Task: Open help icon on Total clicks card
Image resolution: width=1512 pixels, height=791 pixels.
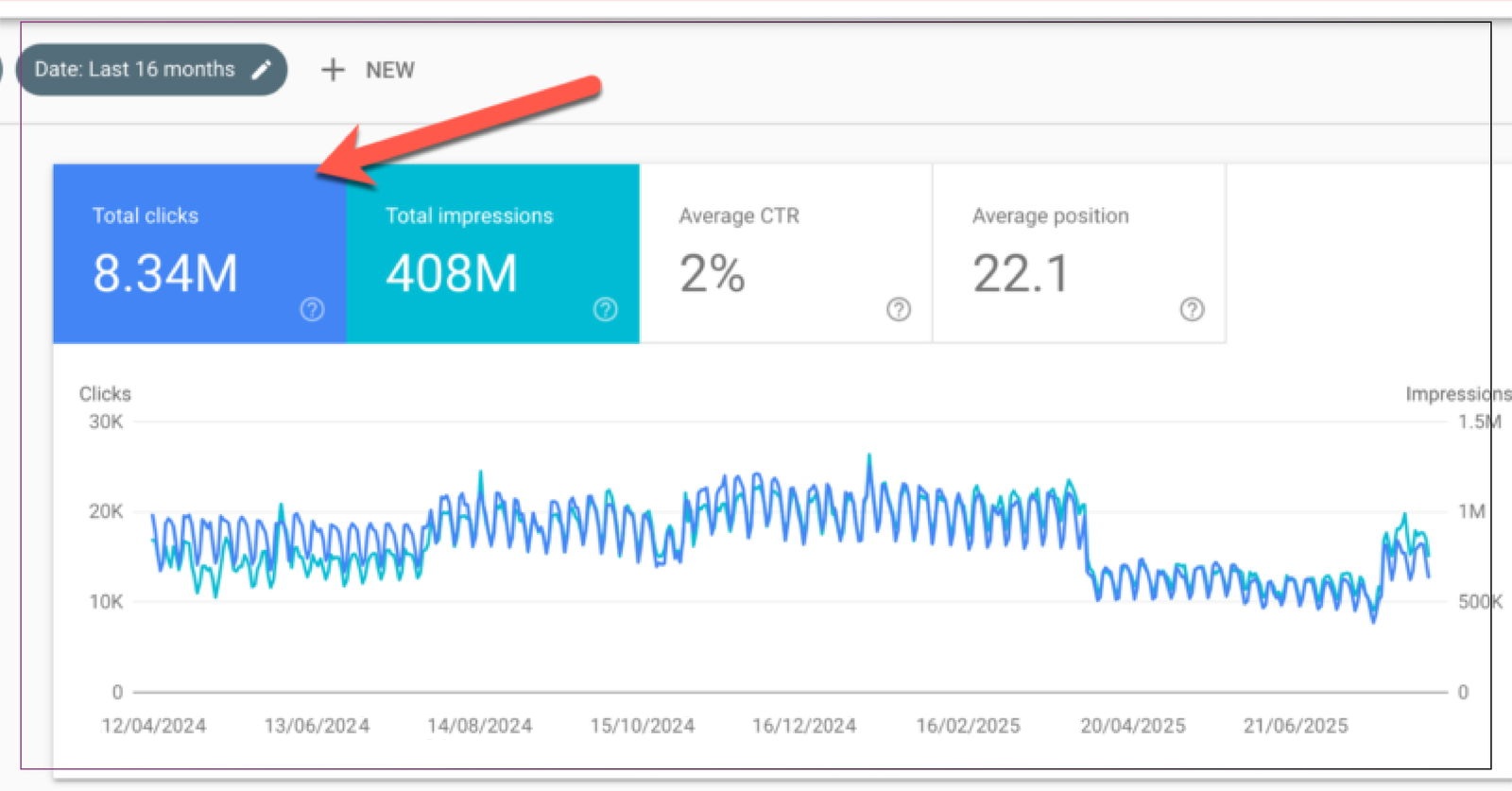Action: click(x=312, y=309)
